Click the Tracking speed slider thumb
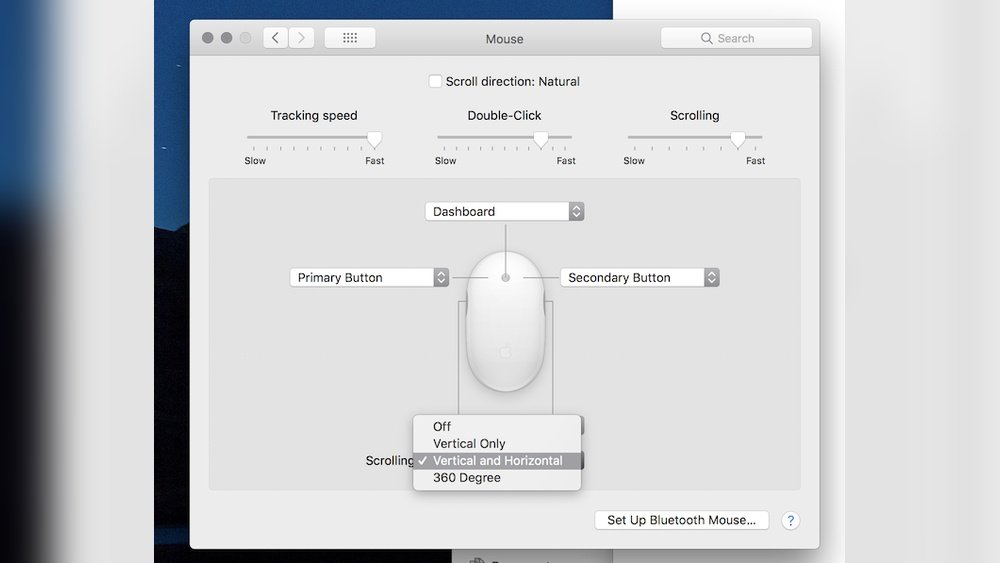Screen dimensions: 1000x563 [374, 139]
